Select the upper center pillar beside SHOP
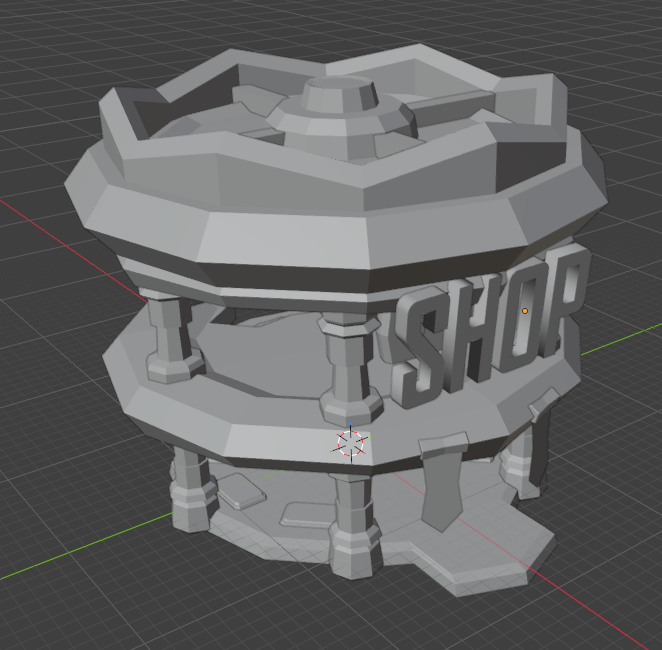This screenshot has height=650, width=662. coord(350,369)
